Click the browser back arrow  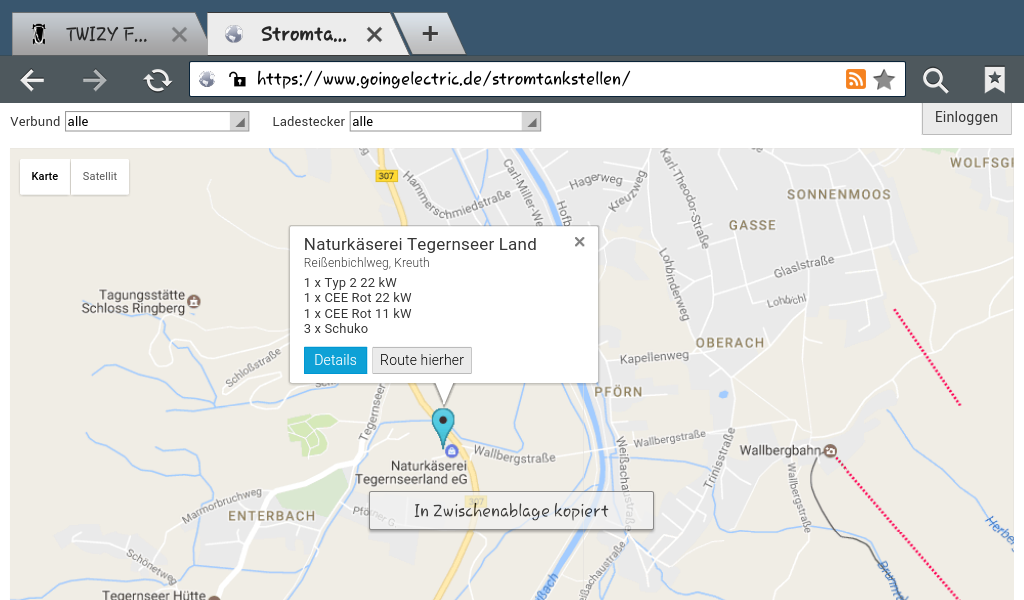coord(32,80)
